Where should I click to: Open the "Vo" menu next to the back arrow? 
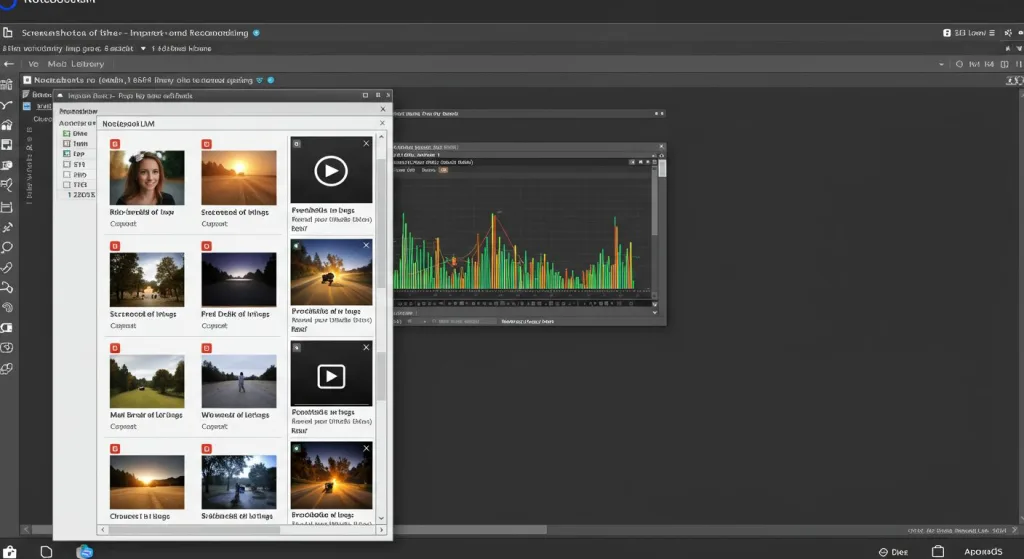(33, 64)
